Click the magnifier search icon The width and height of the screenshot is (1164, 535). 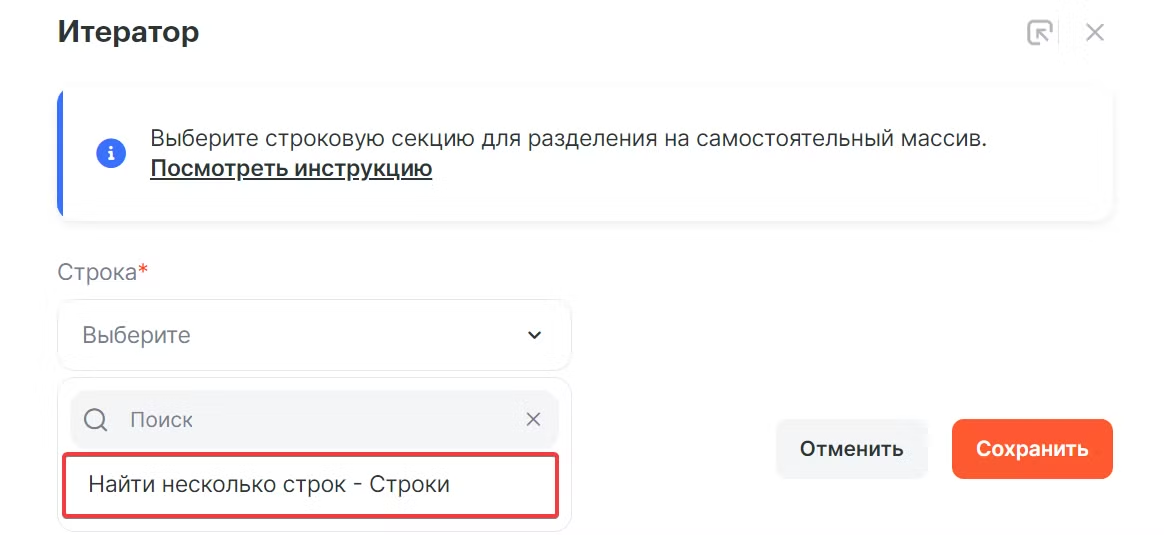(x=96, y=420)
